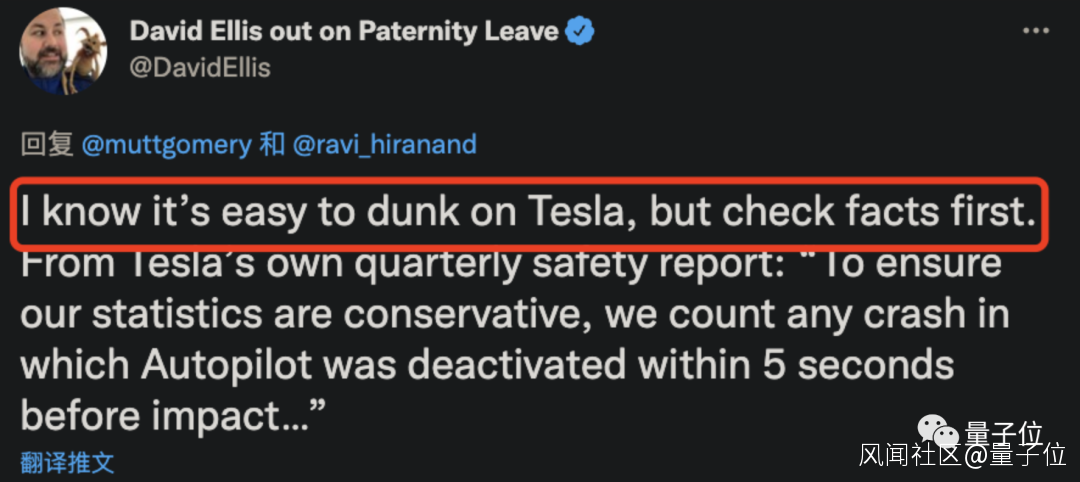Open the three-dot more options menu
This screenshot has height=482, width=1080.
(x=1035, y=32)
